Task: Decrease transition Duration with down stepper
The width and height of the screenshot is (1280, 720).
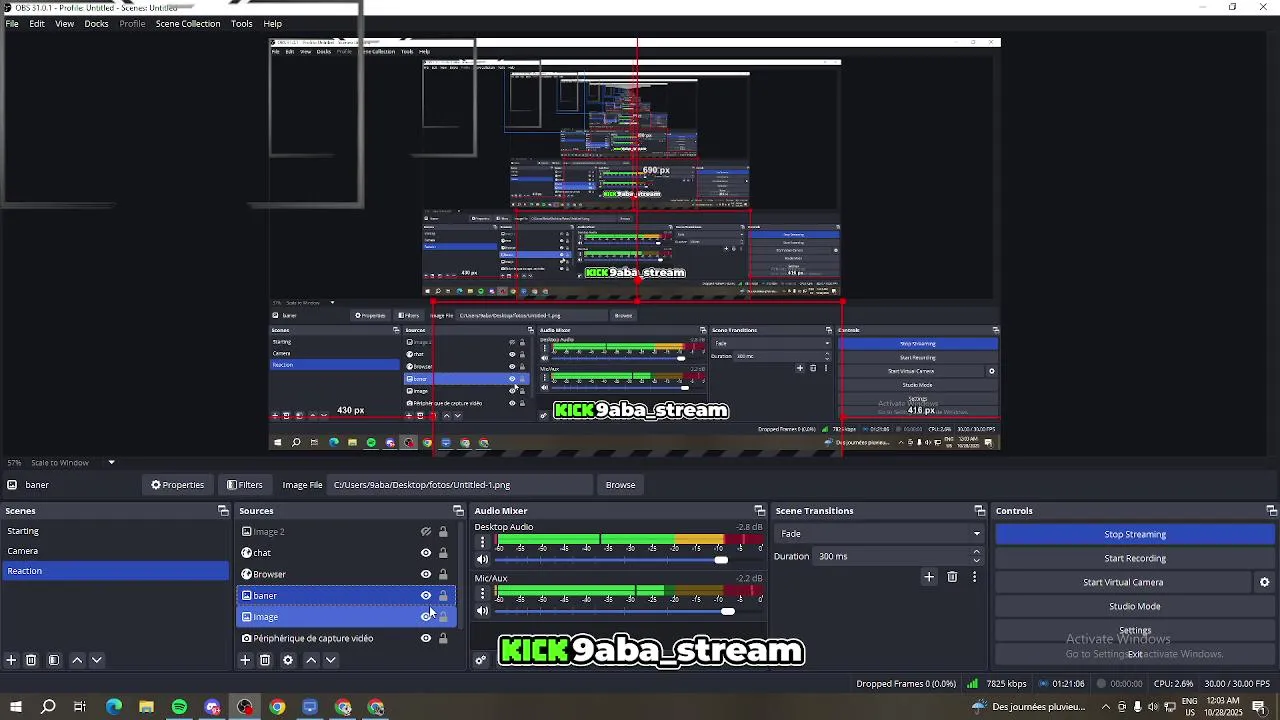Action: [x=976, y=561]
